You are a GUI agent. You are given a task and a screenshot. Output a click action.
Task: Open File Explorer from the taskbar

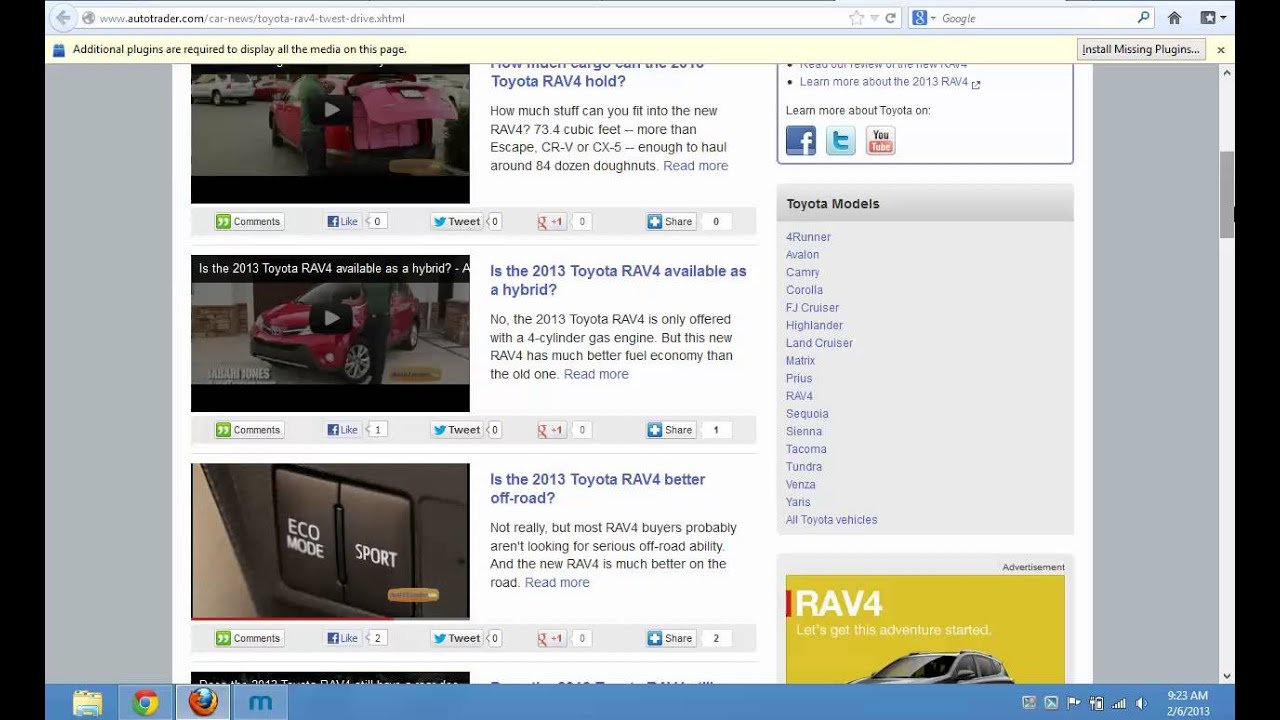[x=87, y=703]
